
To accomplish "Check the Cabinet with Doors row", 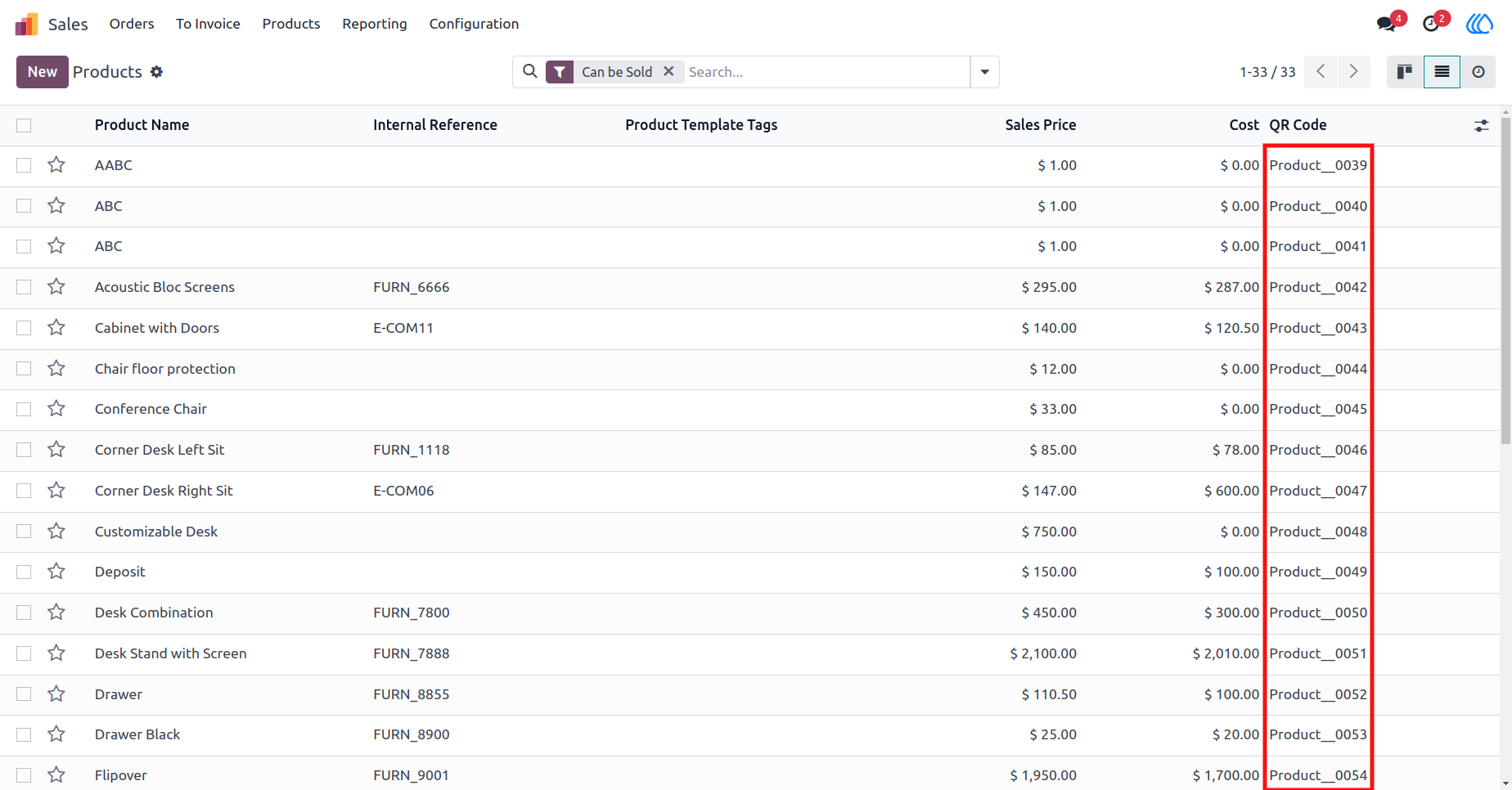I will tap(24, 328).
